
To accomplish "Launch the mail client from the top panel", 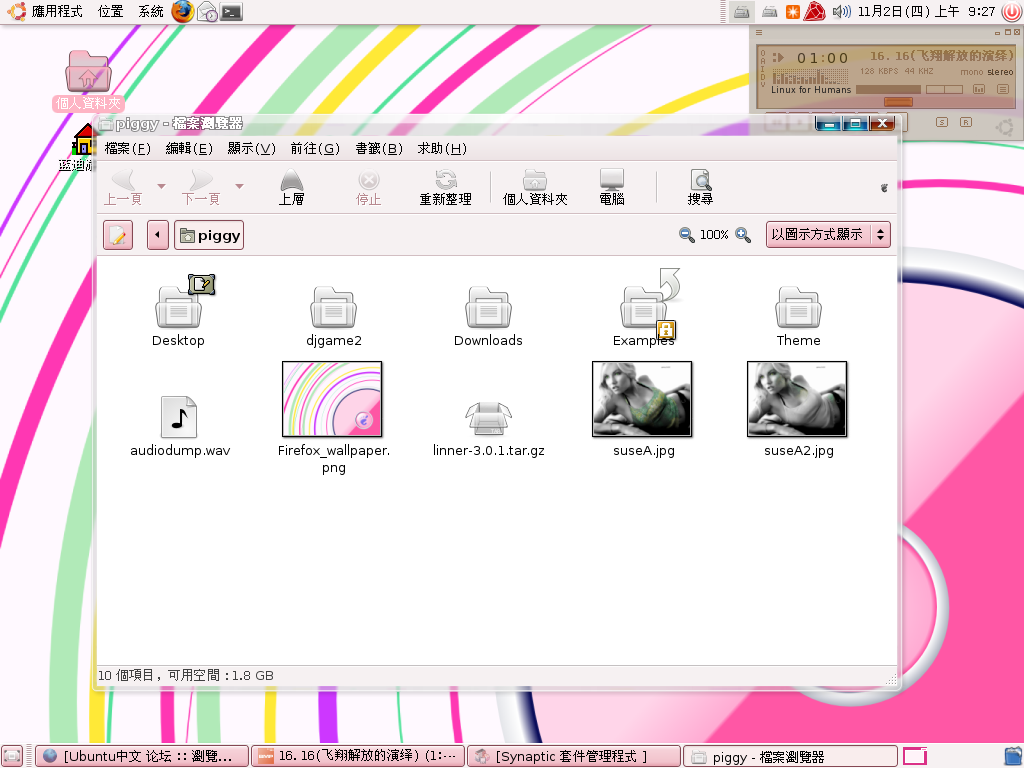I will point(208,11).
